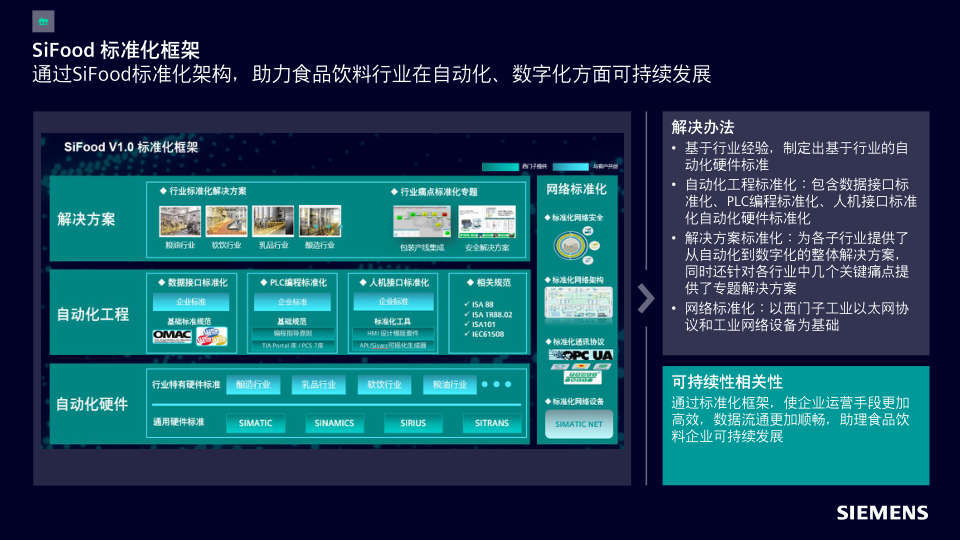
Task: Click the 行业标准化解决方案 heading
Action: (203, 191)
